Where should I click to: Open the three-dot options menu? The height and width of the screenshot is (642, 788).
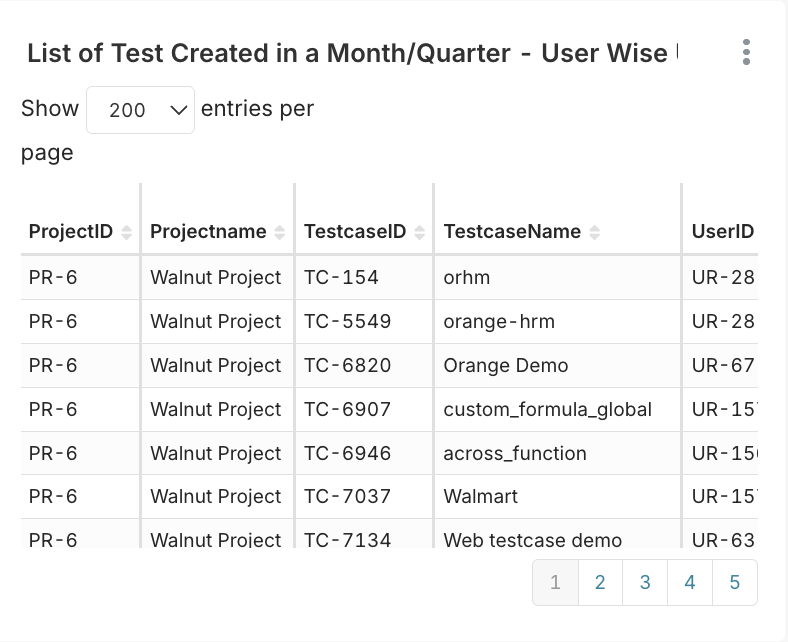(x=746, y=53)
